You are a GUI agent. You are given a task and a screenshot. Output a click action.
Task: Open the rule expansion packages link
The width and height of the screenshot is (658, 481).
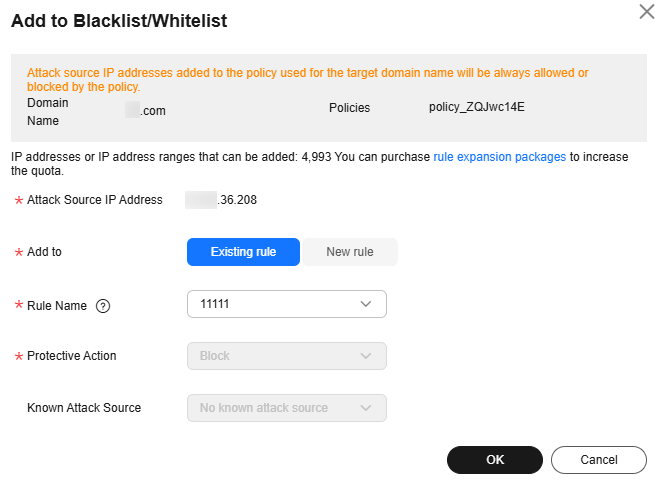tap(499, 157)
